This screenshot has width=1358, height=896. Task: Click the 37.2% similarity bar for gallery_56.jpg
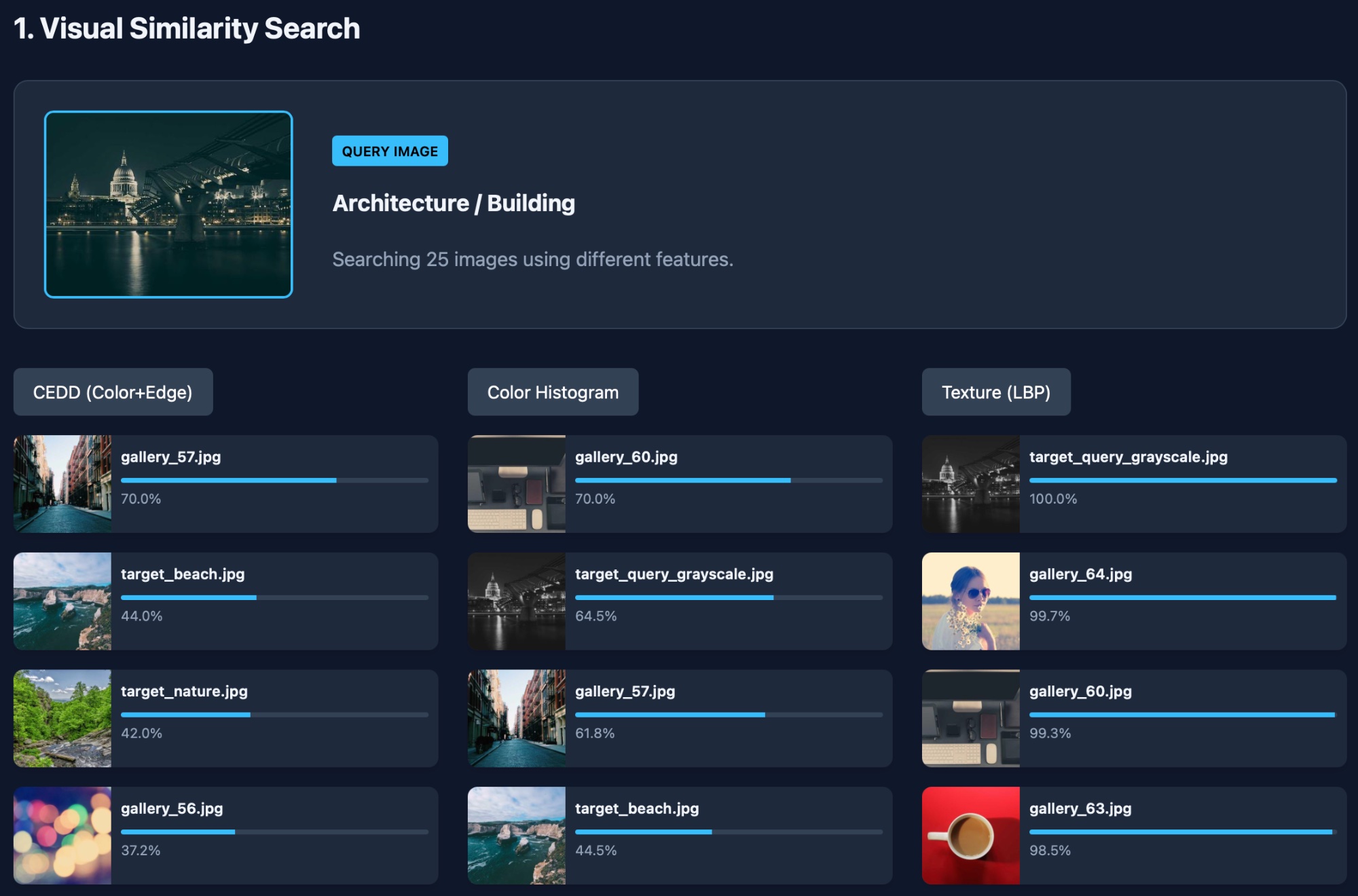(274, 832)
